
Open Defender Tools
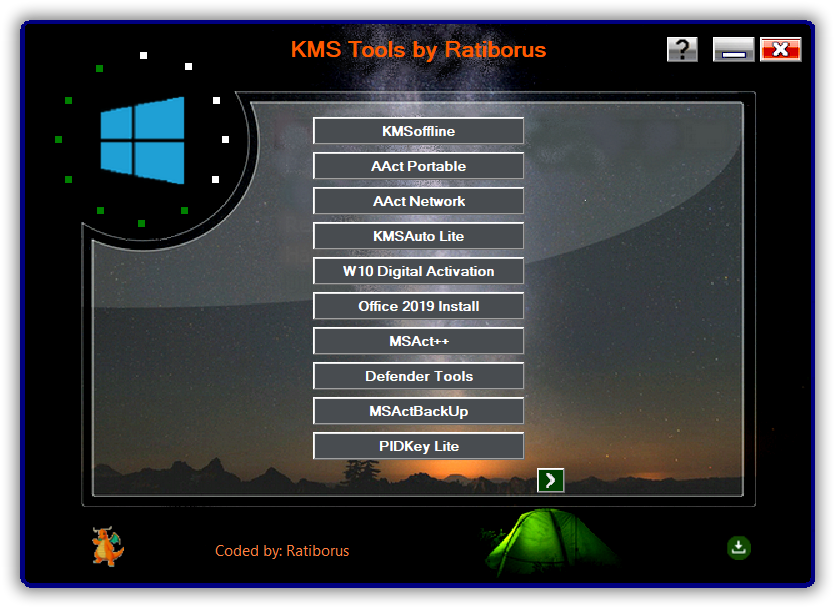pyautogui.click(x=418, y=376)
